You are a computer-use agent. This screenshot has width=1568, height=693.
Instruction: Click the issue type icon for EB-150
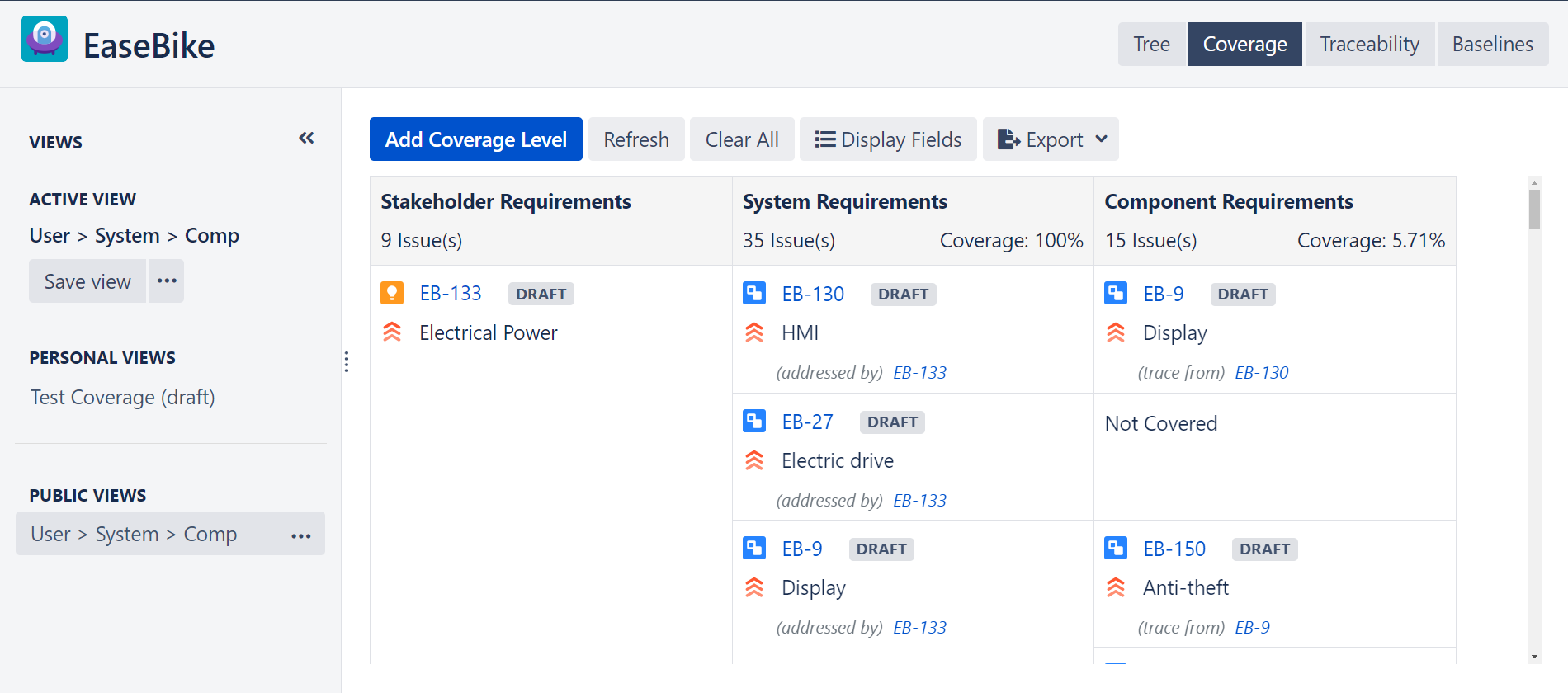(x=1116, y=548)
